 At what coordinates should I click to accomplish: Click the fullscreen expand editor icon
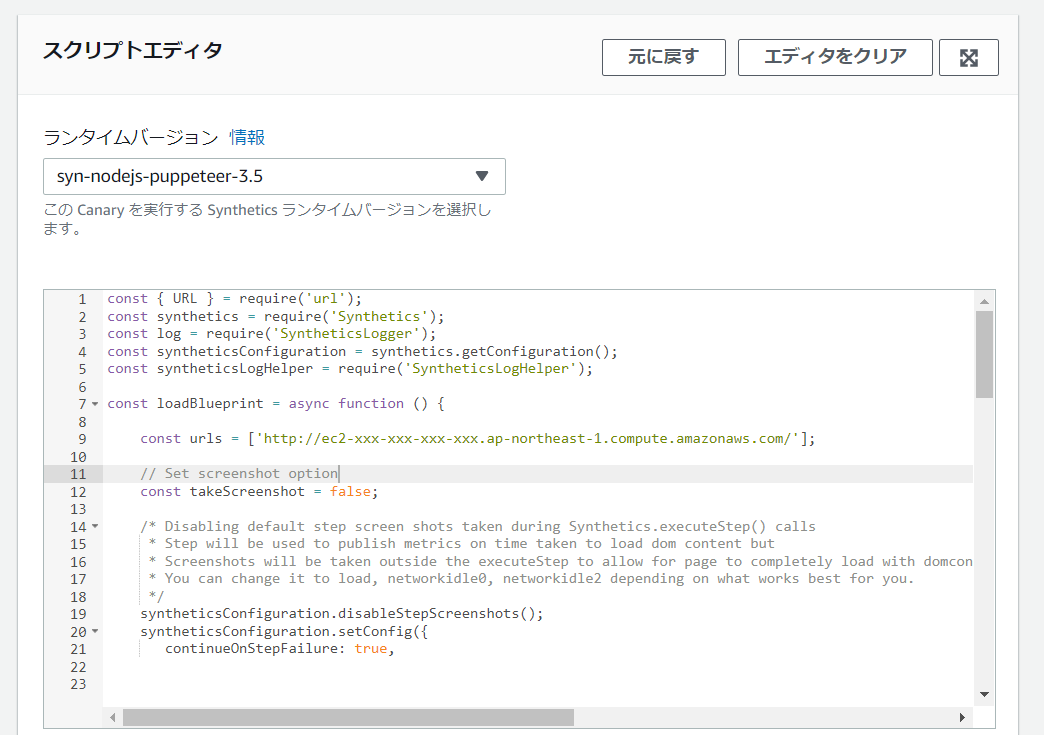968,57
